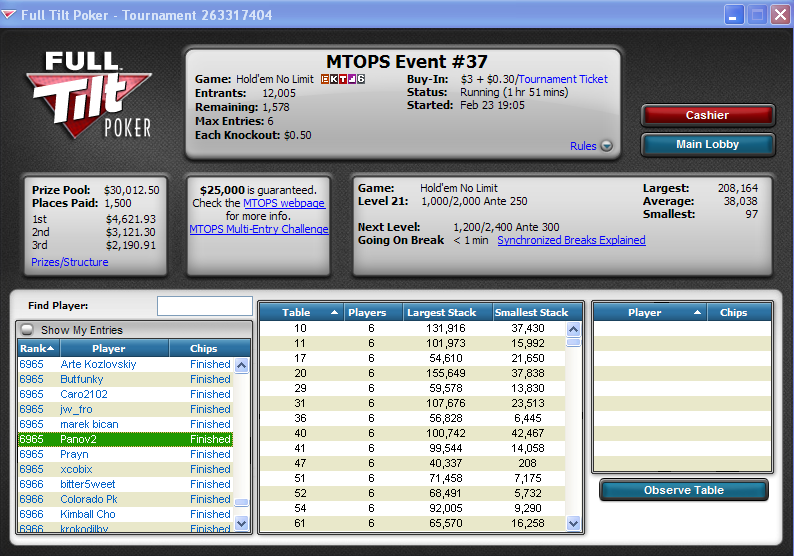
Task: Click the Full Tilt Poker logo
Action: (89, 95)
